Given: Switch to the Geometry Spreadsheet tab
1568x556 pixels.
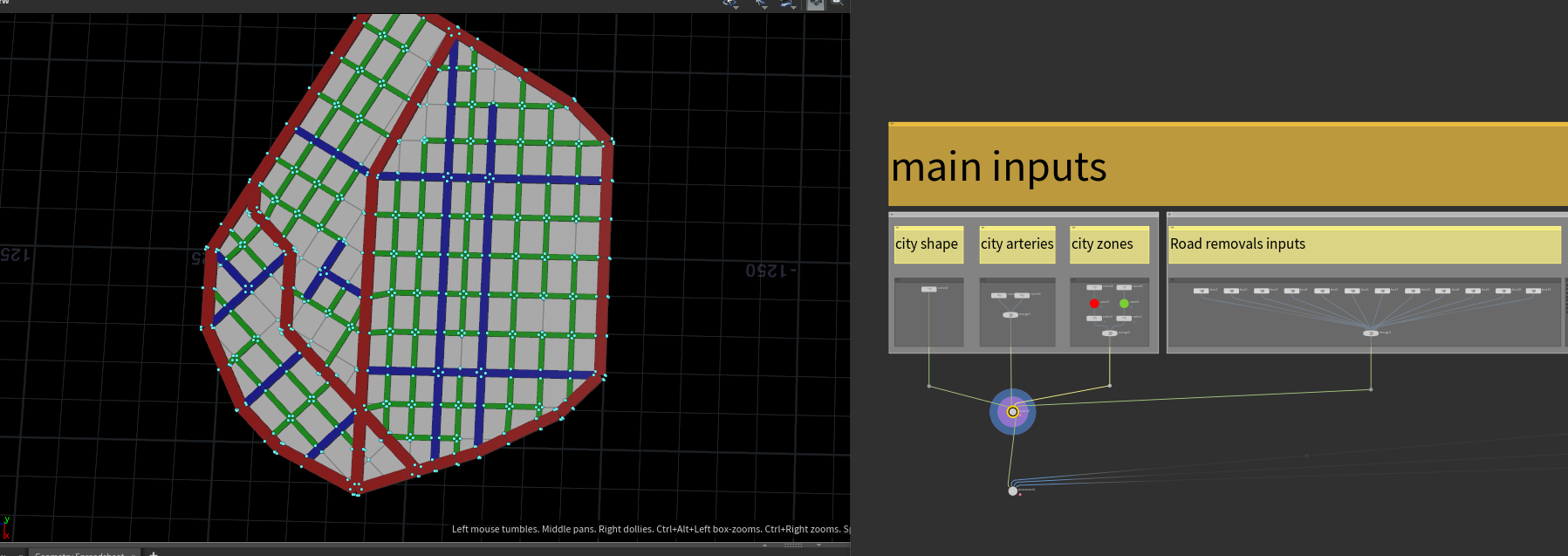Looking at the screenshot, I should [x=80, y=553].
